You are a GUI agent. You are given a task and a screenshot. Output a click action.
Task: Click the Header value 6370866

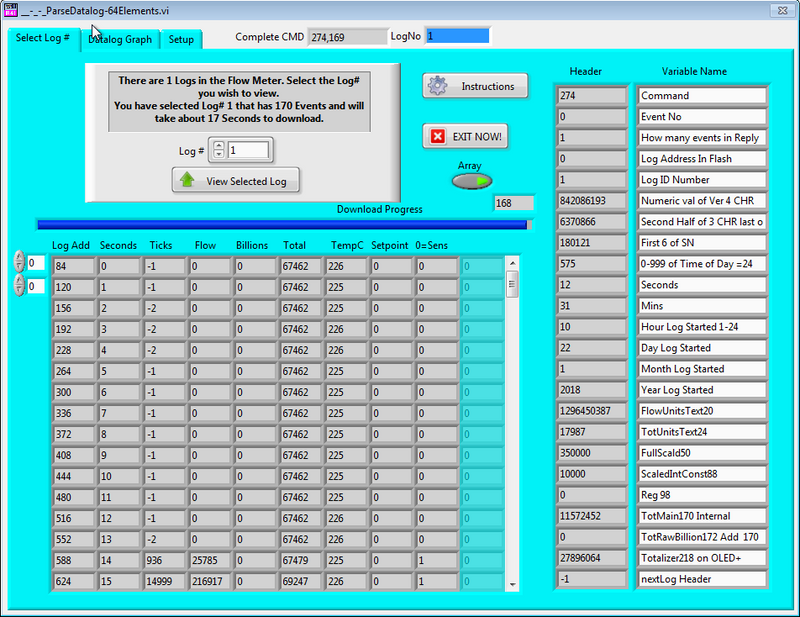[x=592, y=221]
